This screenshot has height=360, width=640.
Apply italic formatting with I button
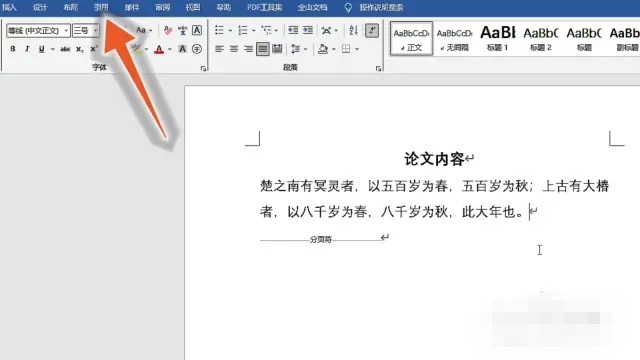[27, 49]
